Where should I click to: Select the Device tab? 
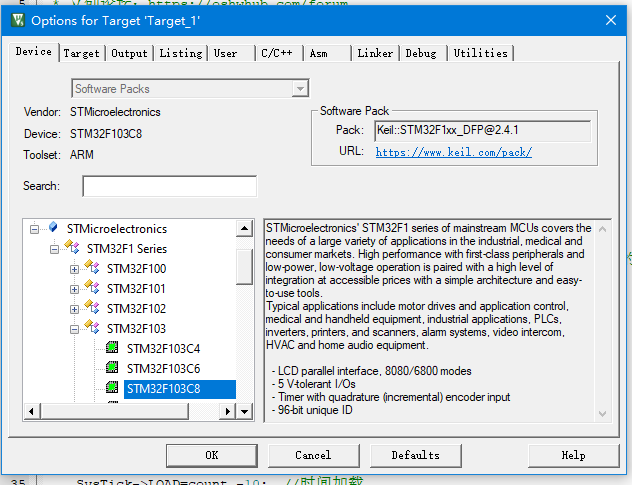click(34, 52)
